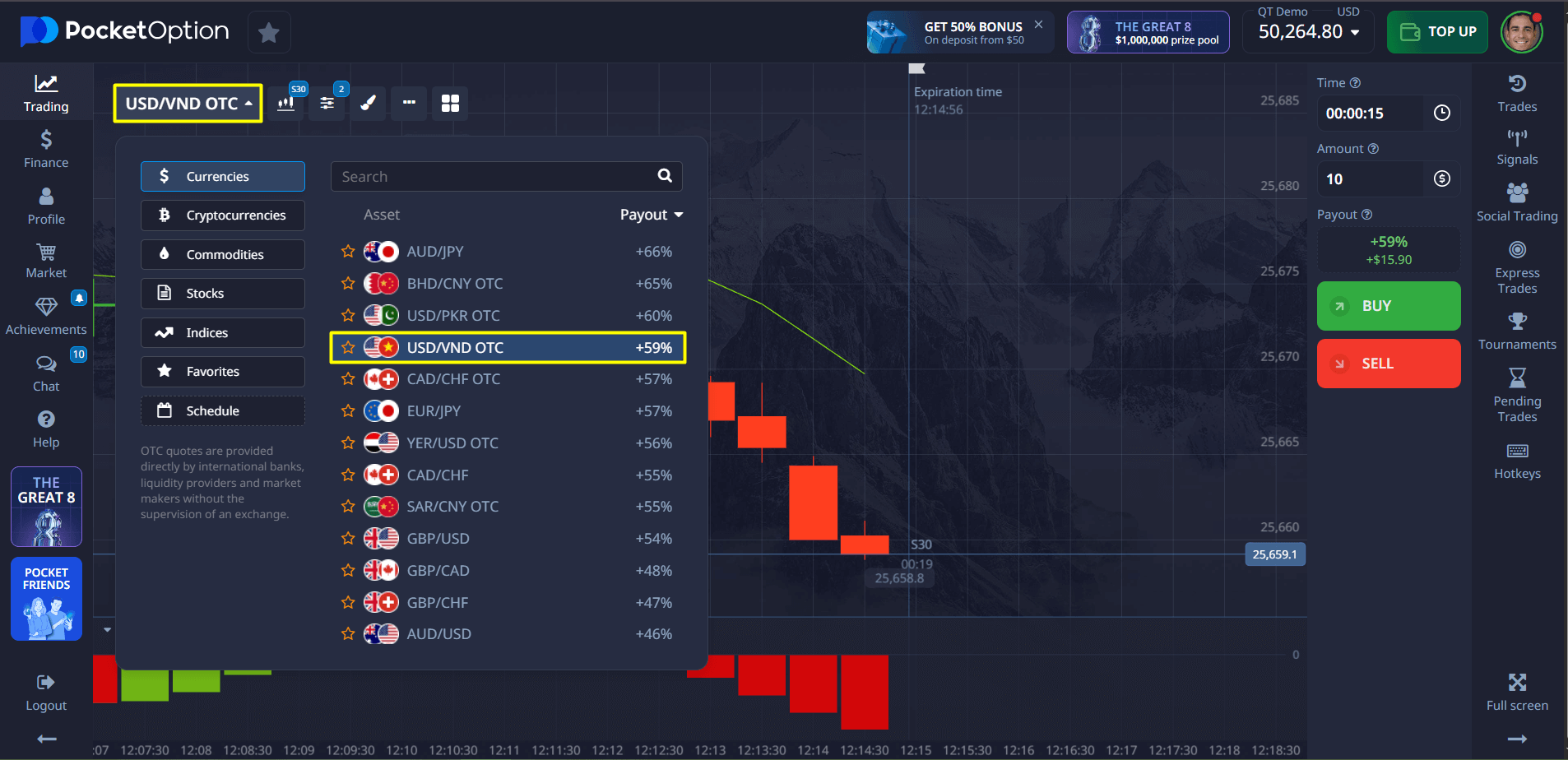Open the indicators settings icon
Image resolution: width=1568 pixels, height=760 pixels.
pyautogui.click(x=327, y=104)
